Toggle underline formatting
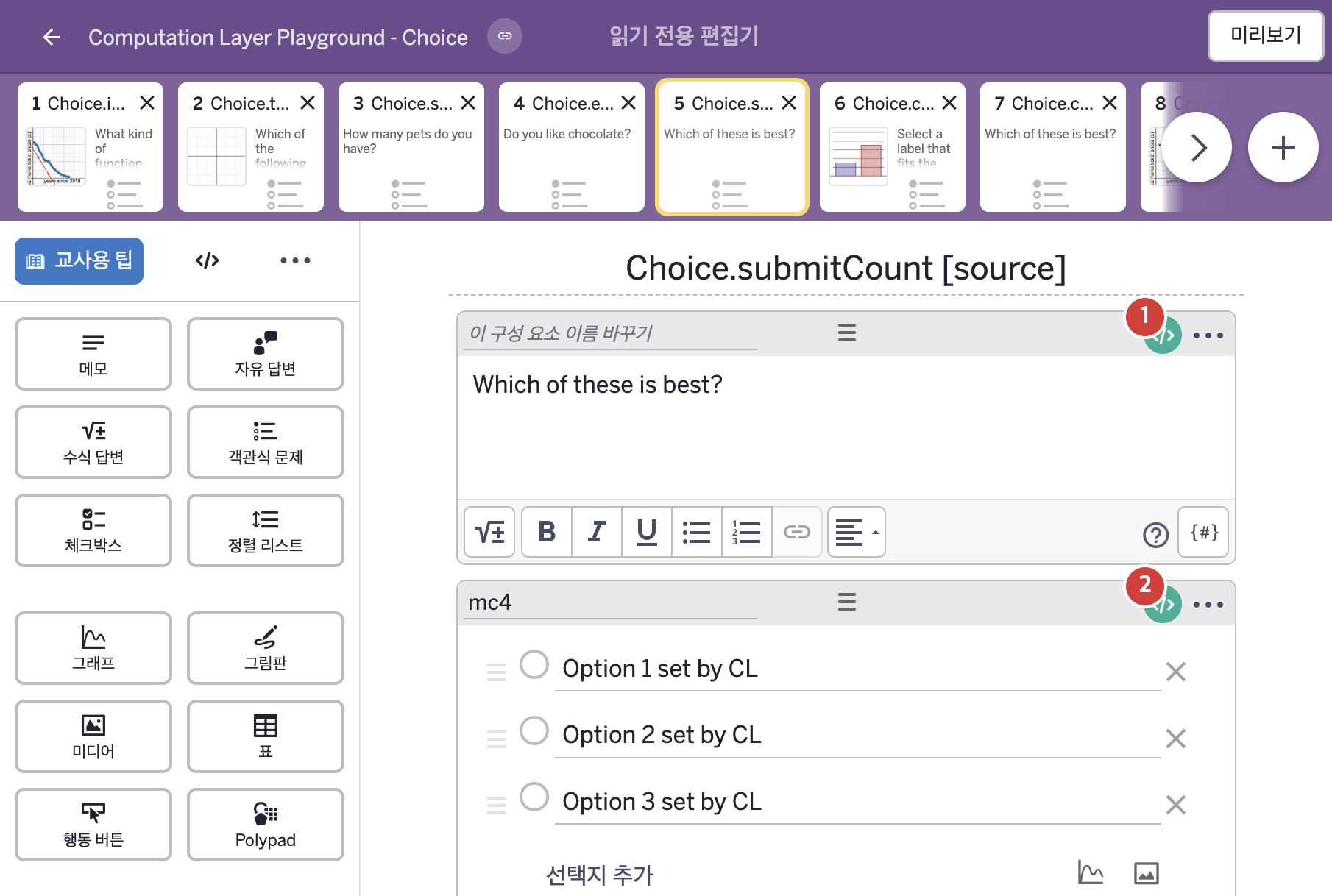The width and height of the screenshot is (1332, 896). (x=647, y=532)
